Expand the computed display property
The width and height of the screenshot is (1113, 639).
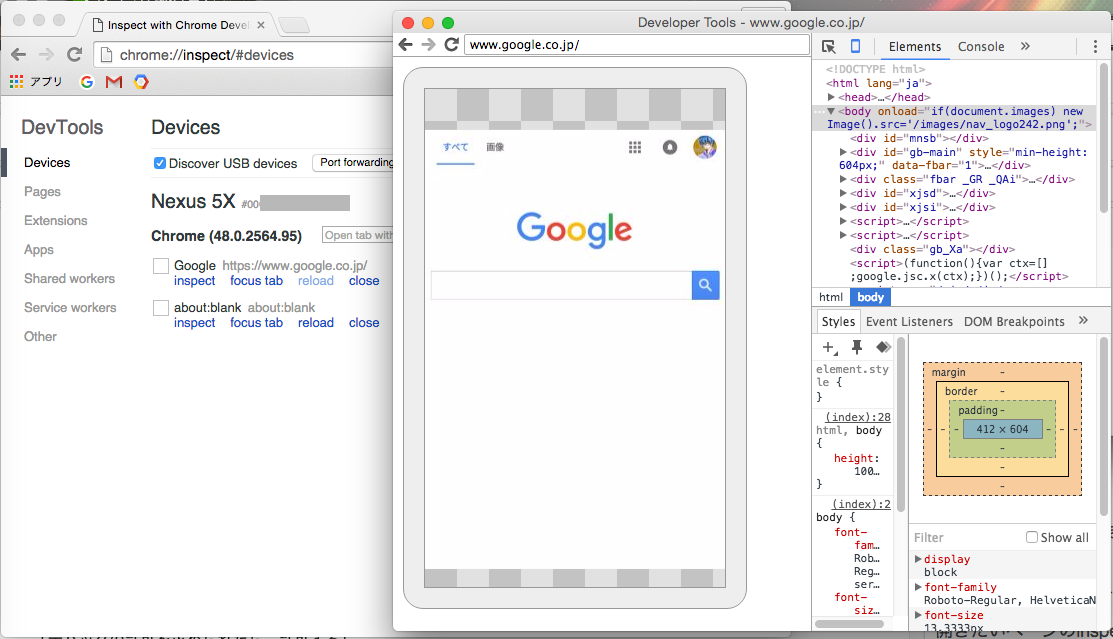pos(918,559)
